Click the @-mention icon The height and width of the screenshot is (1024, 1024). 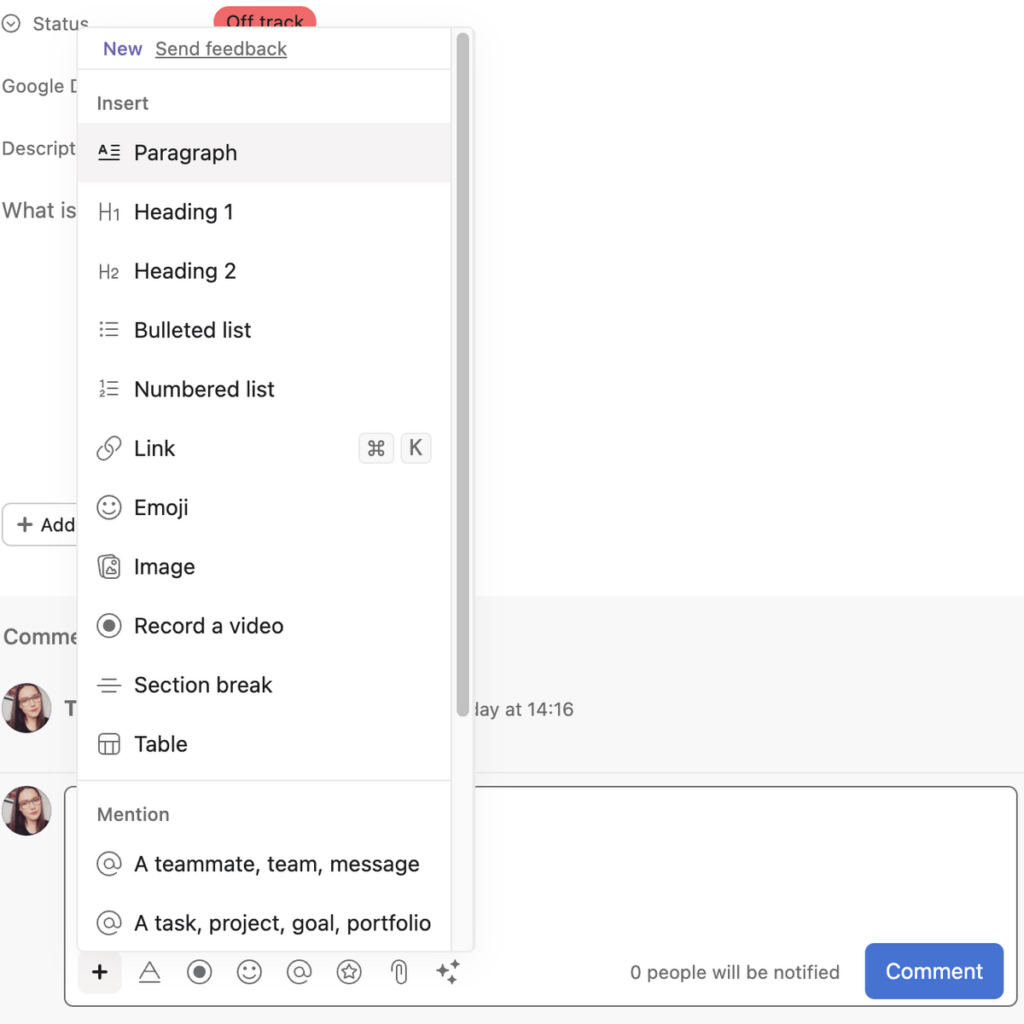pyautogui.click(x=299, y=971)
